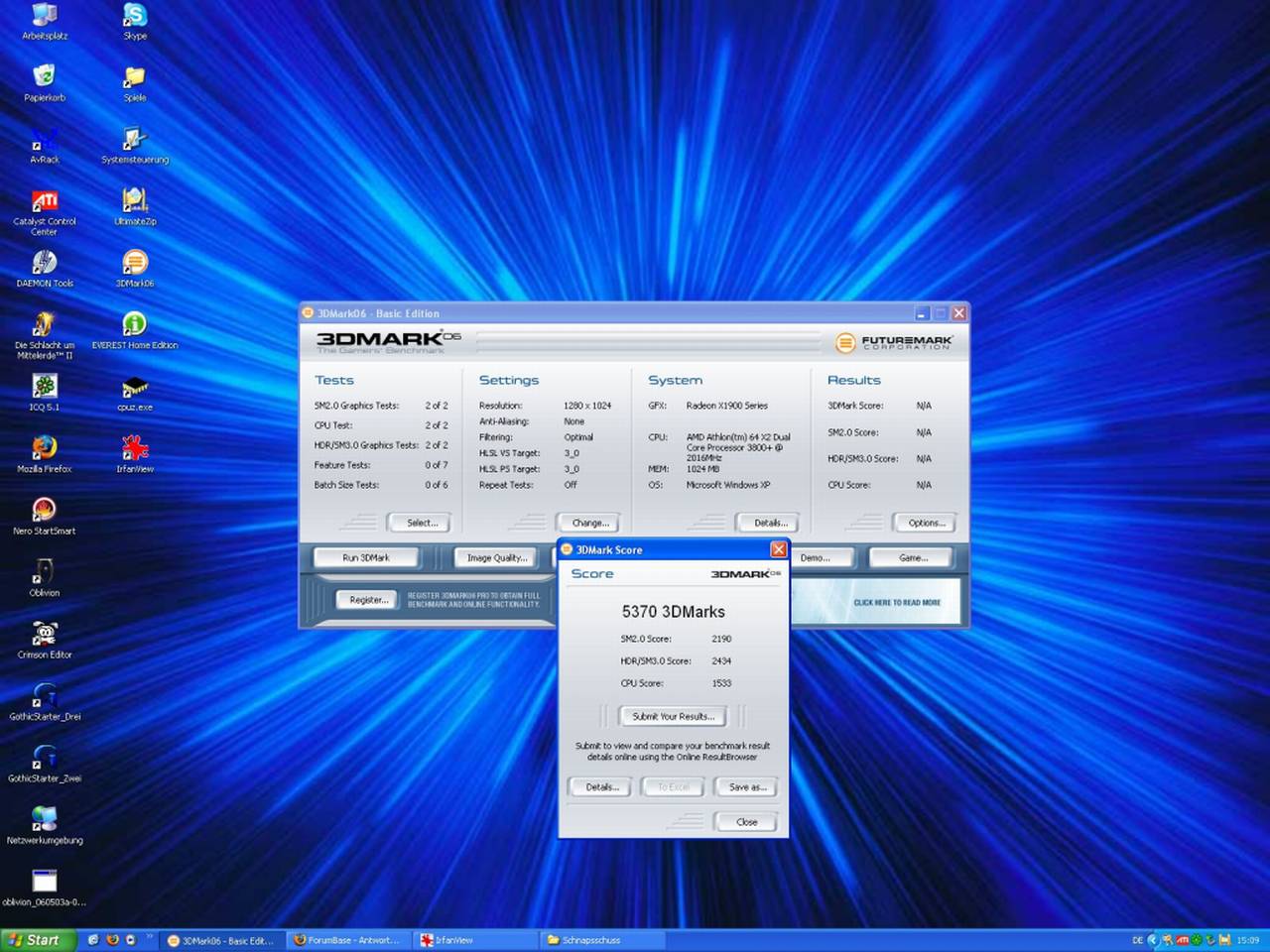The image size is (1270, 952).
Task: Click the Run 3DMark button
Action: pyautogui.click(x=366, y=557)
